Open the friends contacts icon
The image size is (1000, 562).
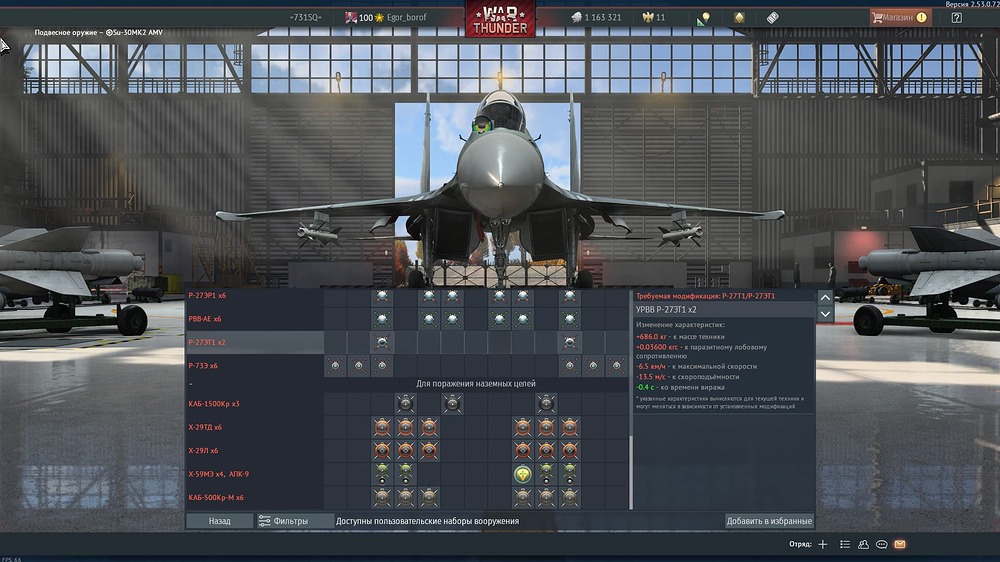coord(863,544)
